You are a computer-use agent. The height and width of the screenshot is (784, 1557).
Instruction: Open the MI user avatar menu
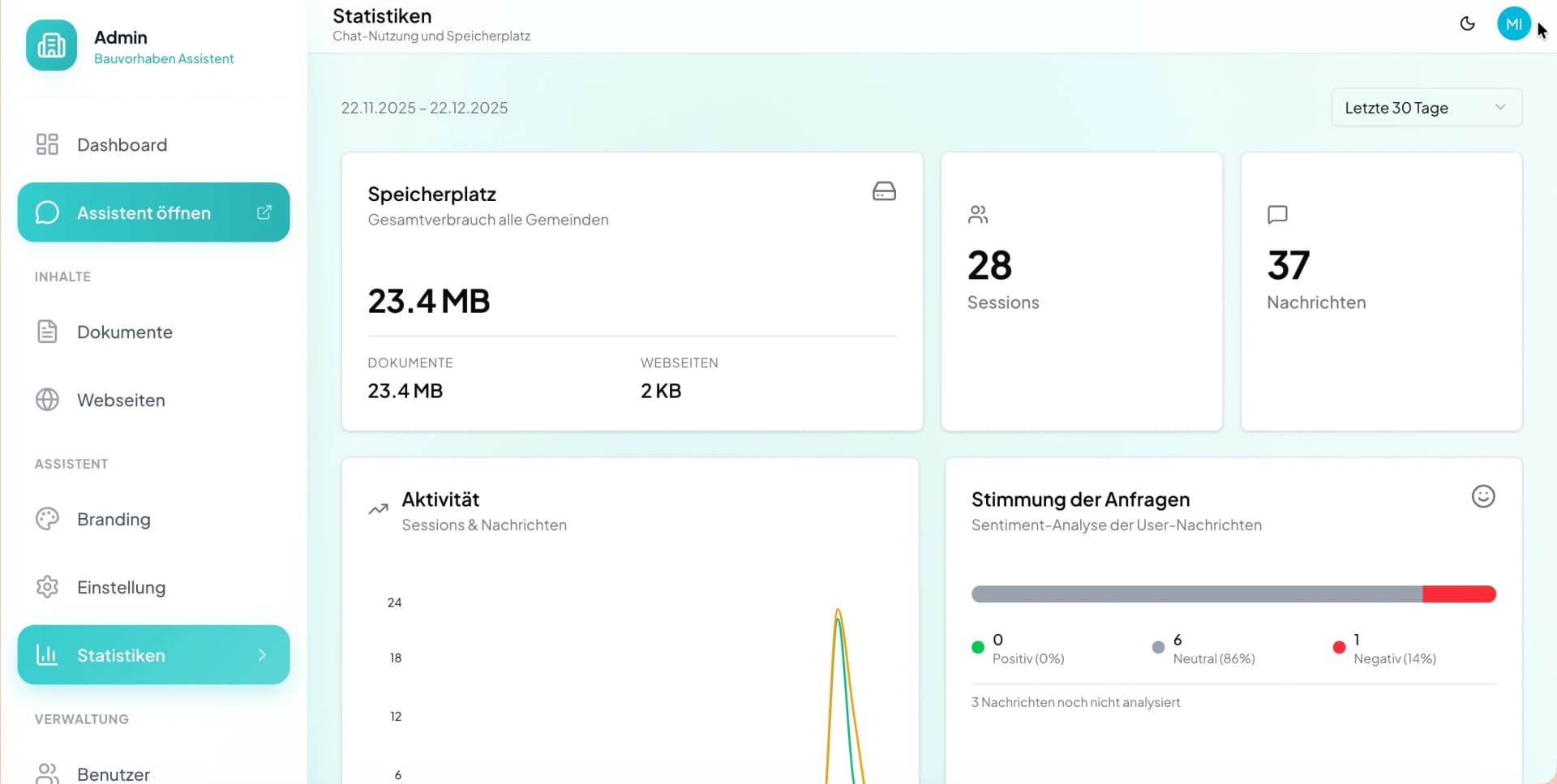point(1513,24)
